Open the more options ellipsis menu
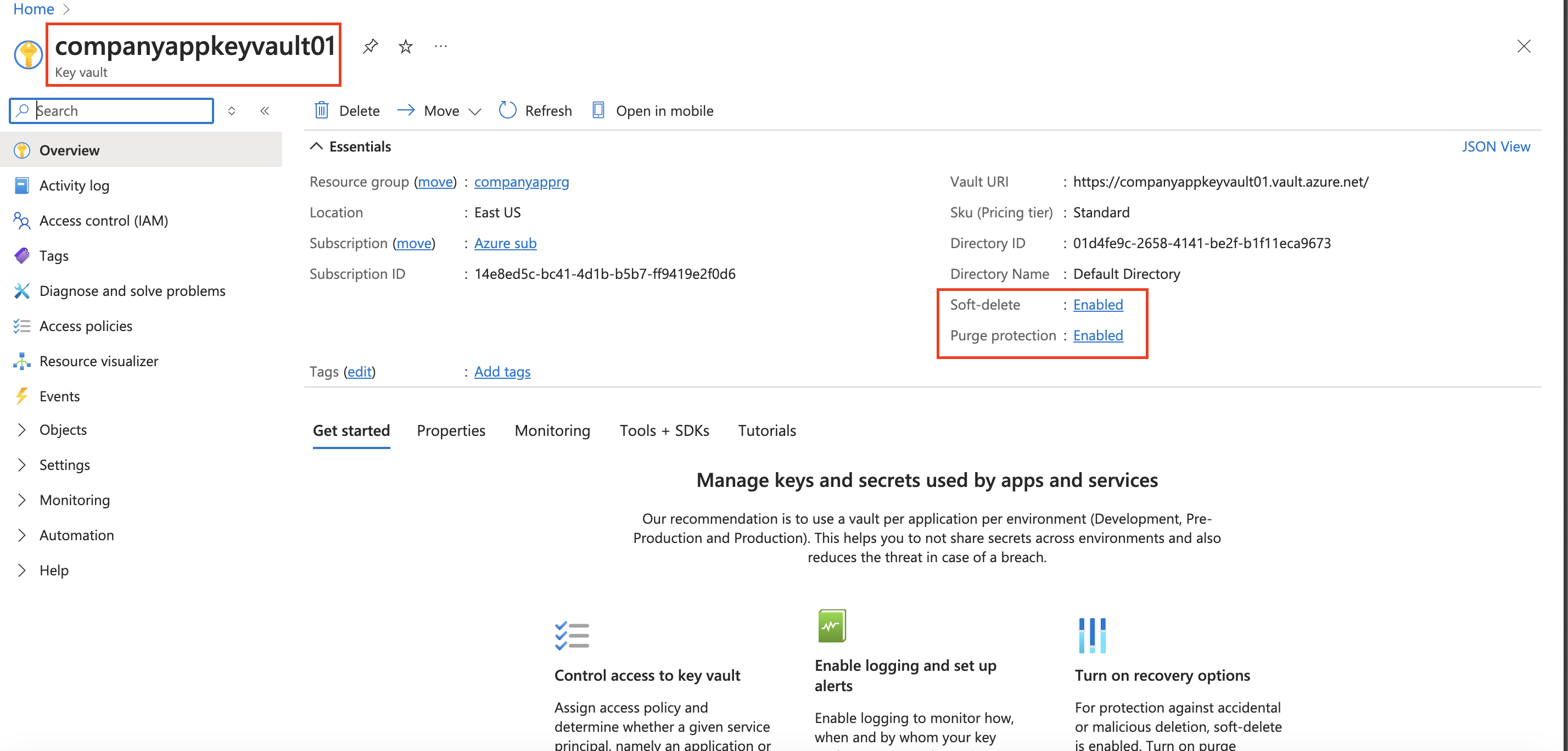The image size is (1568, 751). click(441, 46)
